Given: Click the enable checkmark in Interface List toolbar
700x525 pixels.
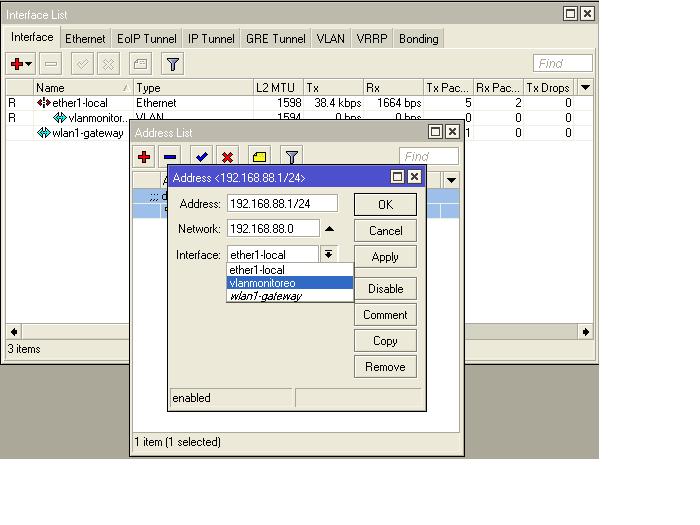Looking at the screenshot, I should tap(83, 64).
